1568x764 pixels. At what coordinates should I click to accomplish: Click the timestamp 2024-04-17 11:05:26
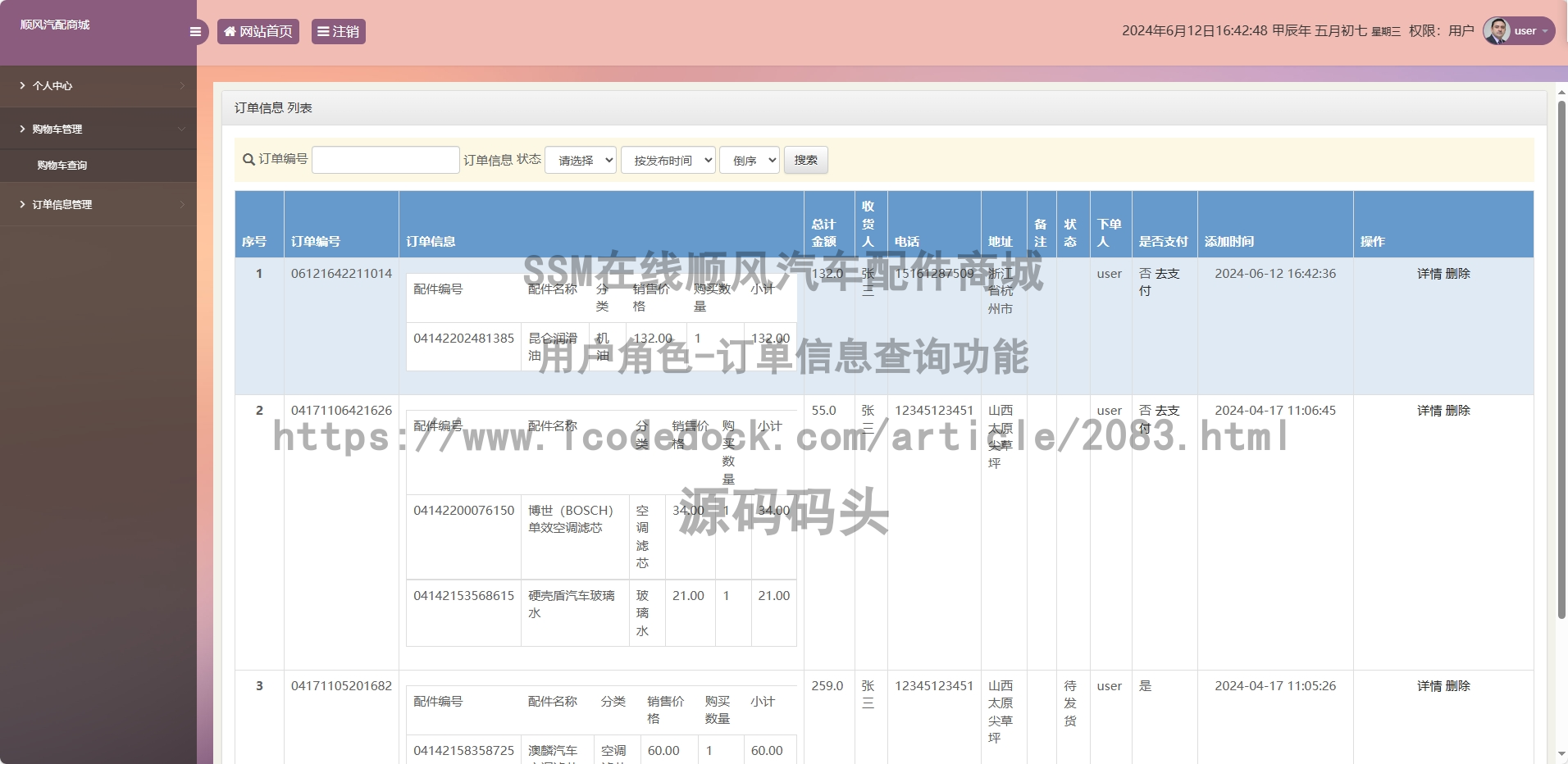(x=1275, y=686)
